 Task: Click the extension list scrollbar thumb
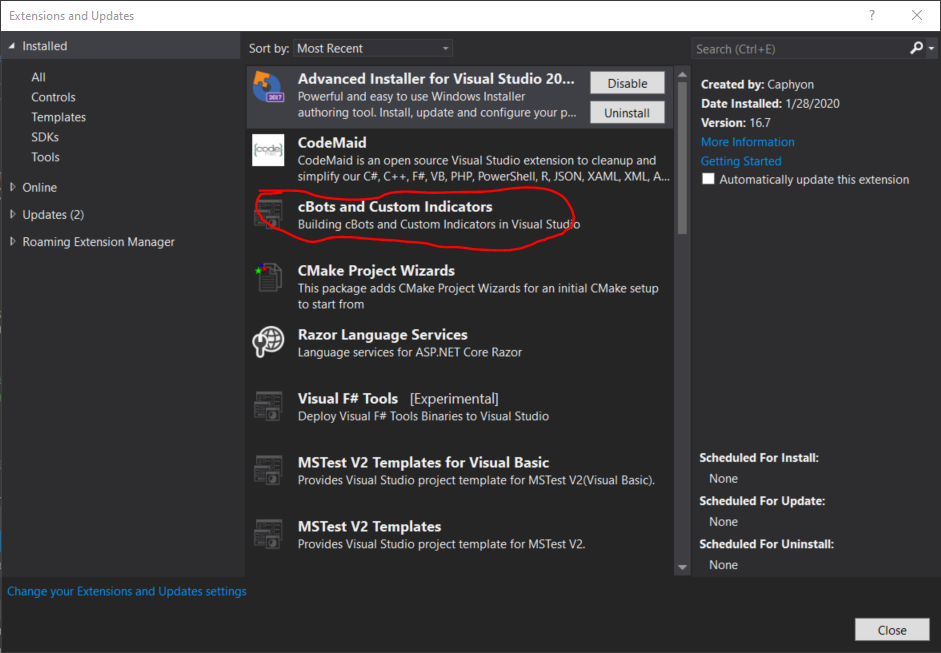click(x=682, y=157)
